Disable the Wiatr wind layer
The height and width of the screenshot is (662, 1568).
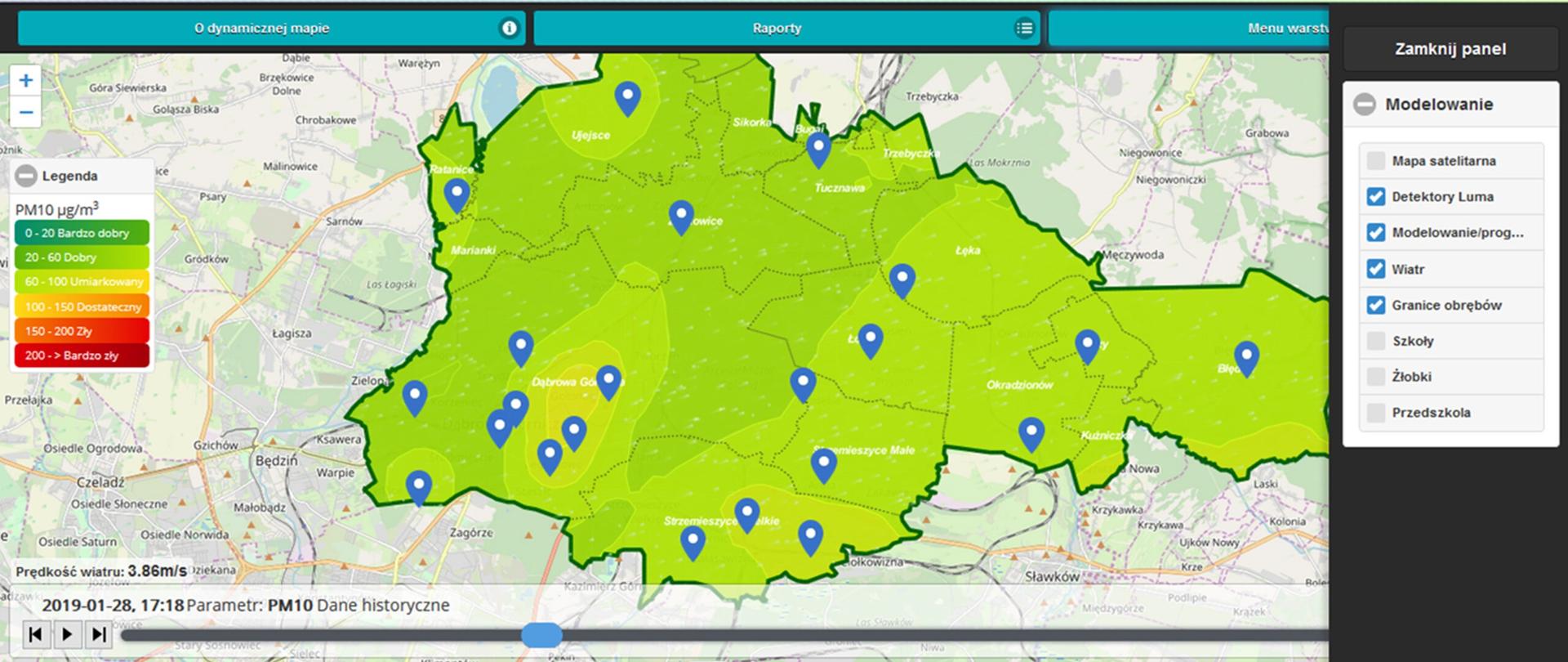click(1376, 269)
